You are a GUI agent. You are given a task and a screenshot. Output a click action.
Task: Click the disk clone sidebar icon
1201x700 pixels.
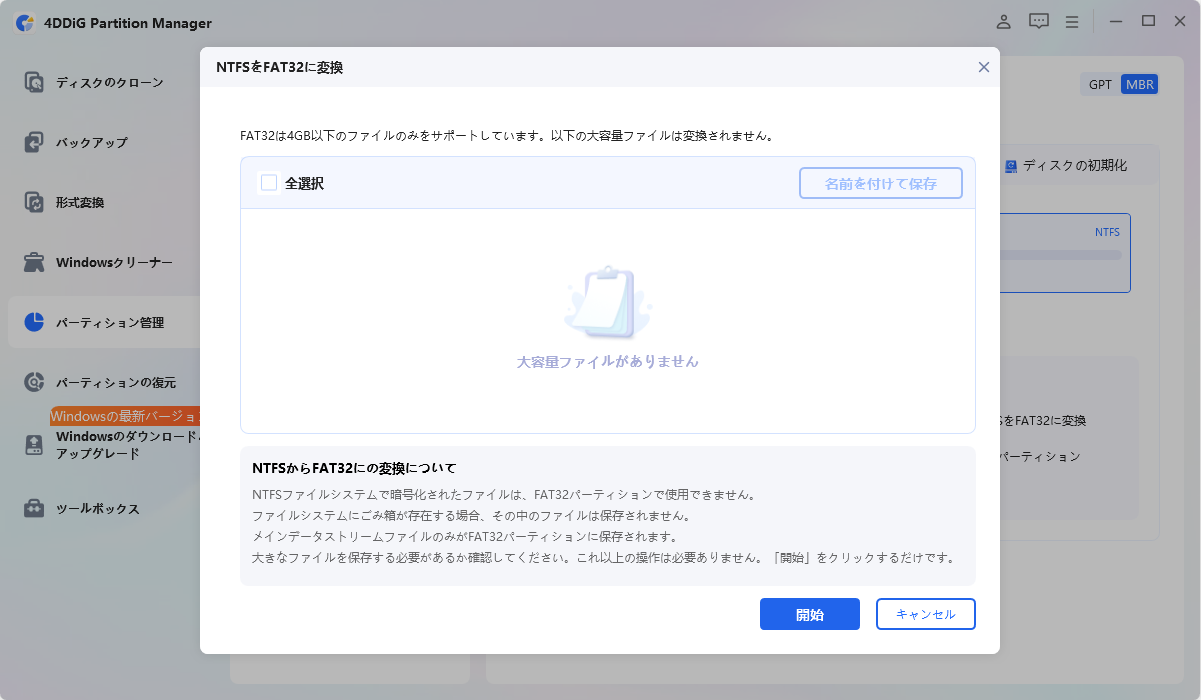point(34,82)
